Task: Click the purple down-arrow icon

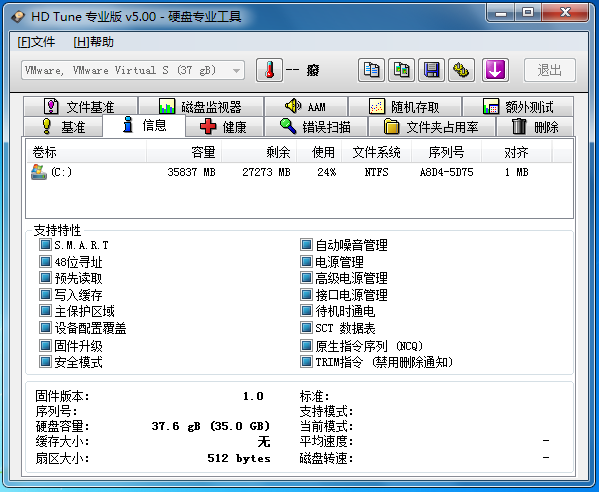Action: pyautogui.click(x=495, y=70)
